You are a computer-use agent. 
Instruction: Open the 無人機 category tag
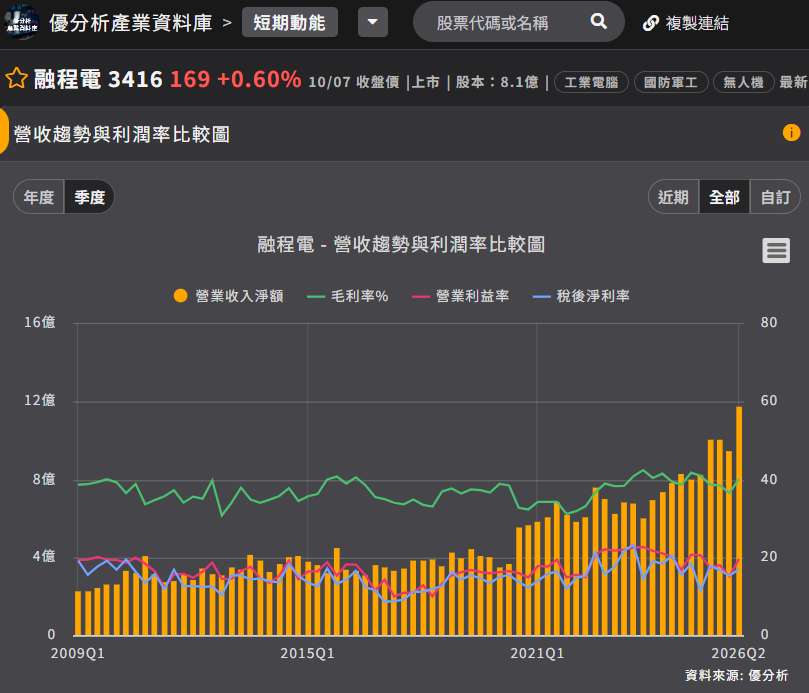click(x=743, y=82)
